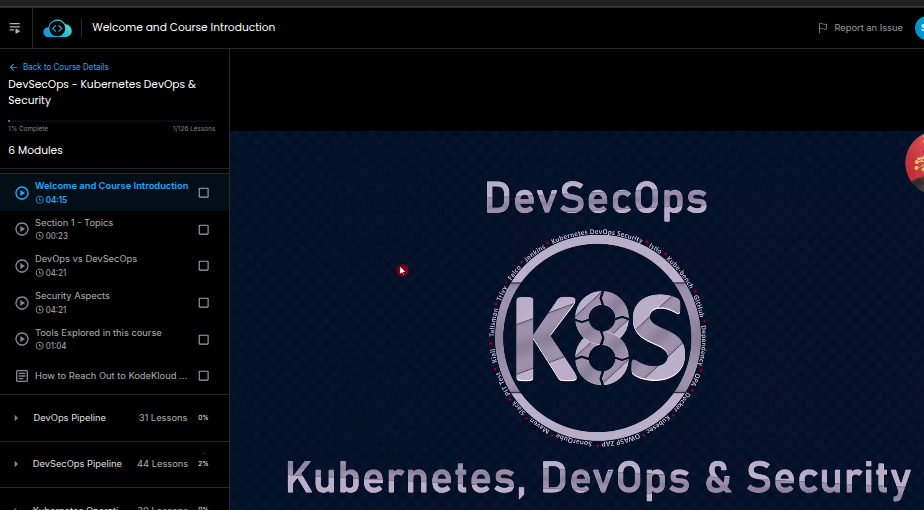924x510 pixels.
Task: Check the Section 1 - Topics checkbox
Action: coord(204,230)
